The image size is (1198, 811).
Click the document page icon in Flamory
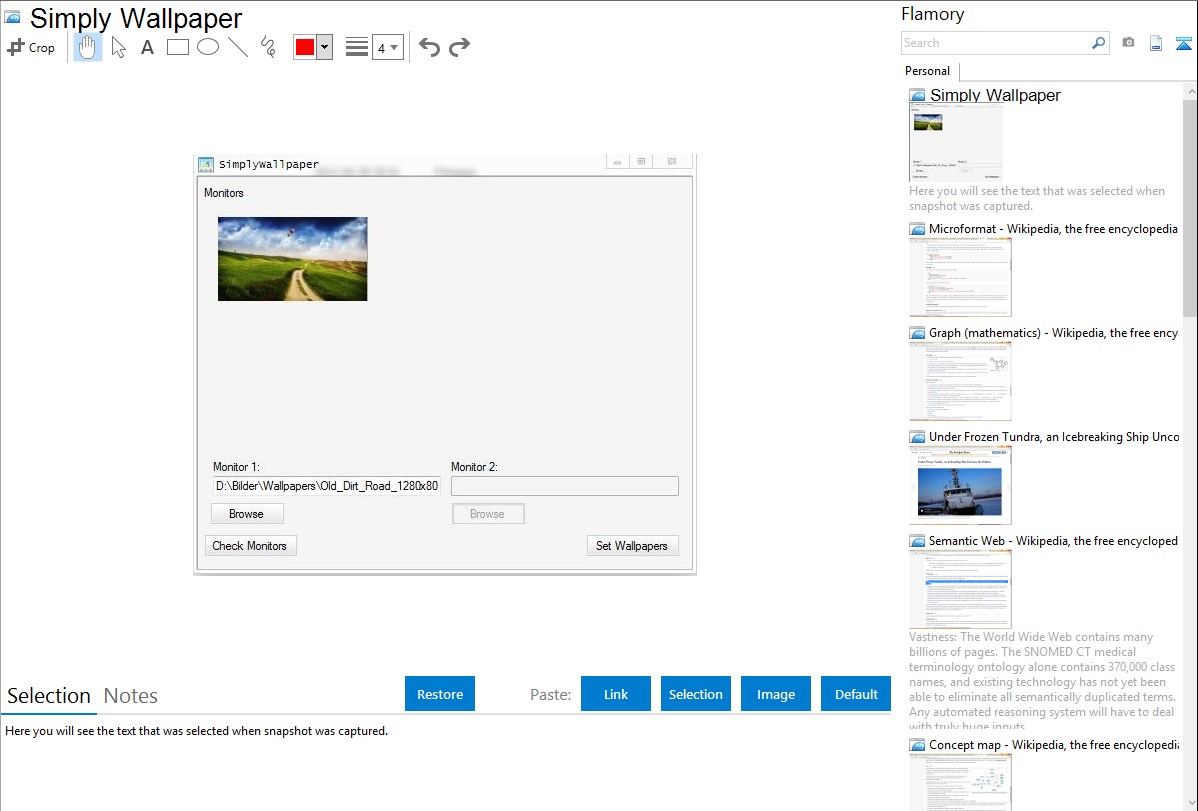(1156, 43)
